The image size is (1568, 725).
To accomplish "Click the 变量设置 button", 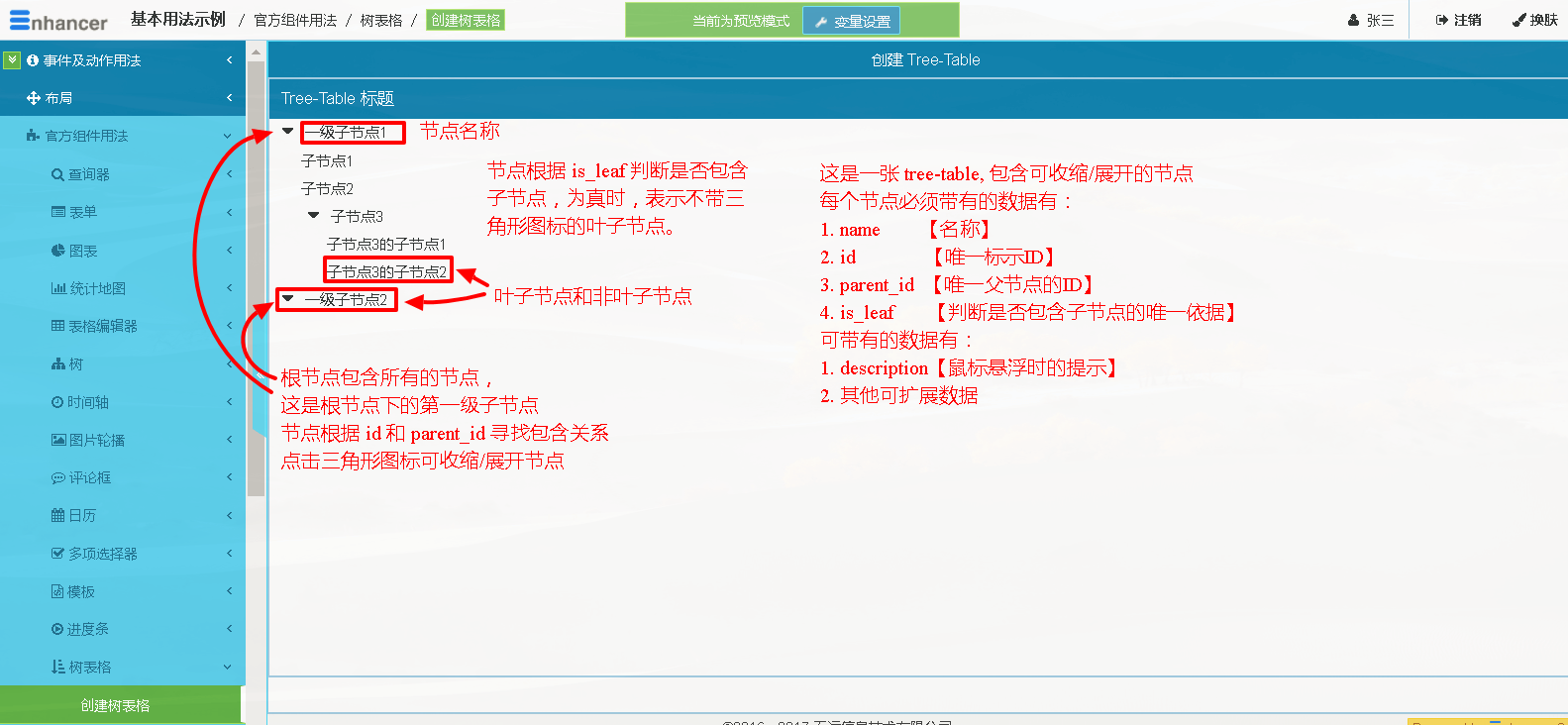I will (x=851, y=21).
